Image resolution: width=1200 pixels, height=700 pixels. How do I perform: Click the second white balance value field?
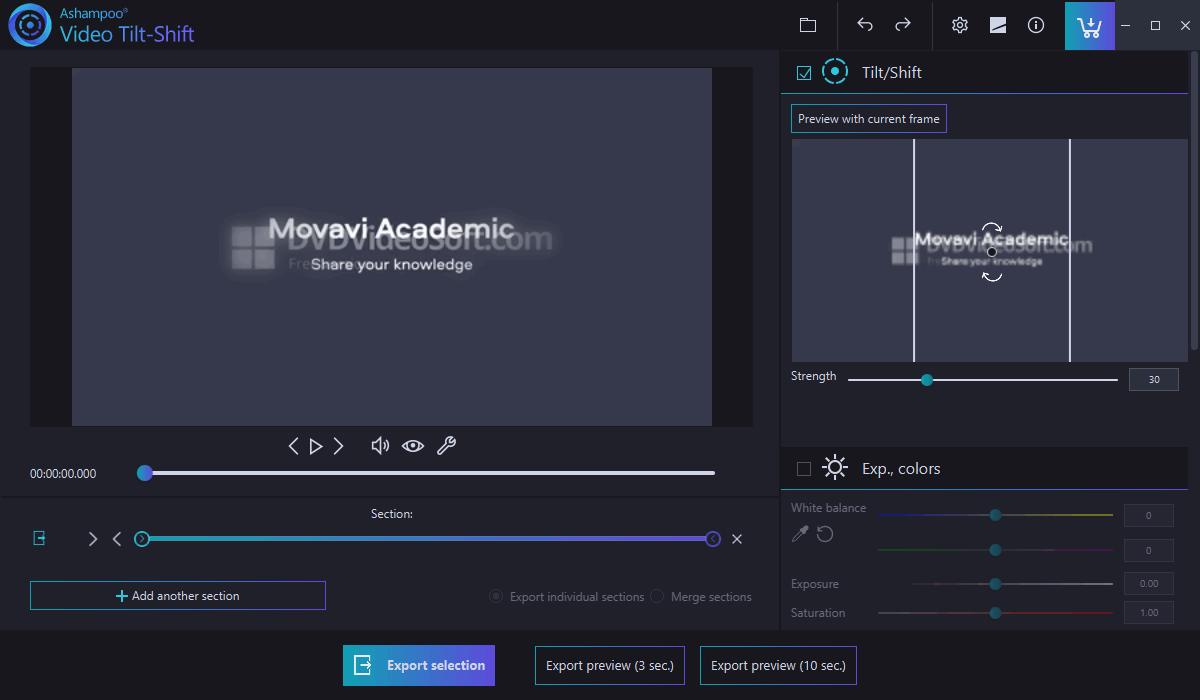click(x=1148, y=550)
